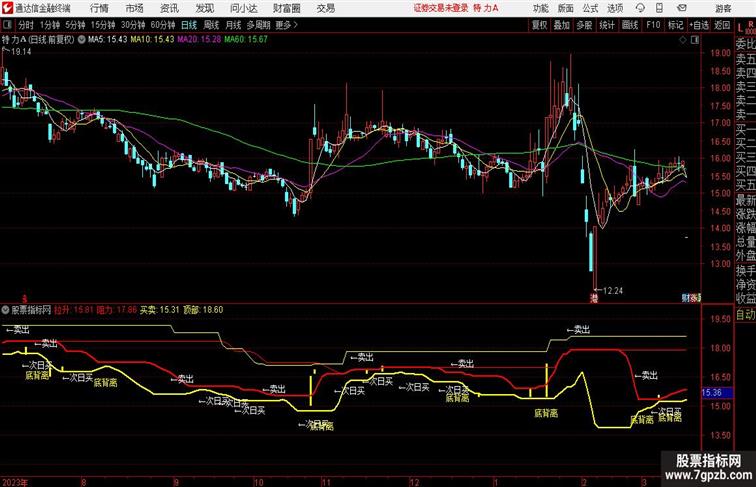
Task: Switch to the 15分钟 period tab
Action: (x=103, y=25)
